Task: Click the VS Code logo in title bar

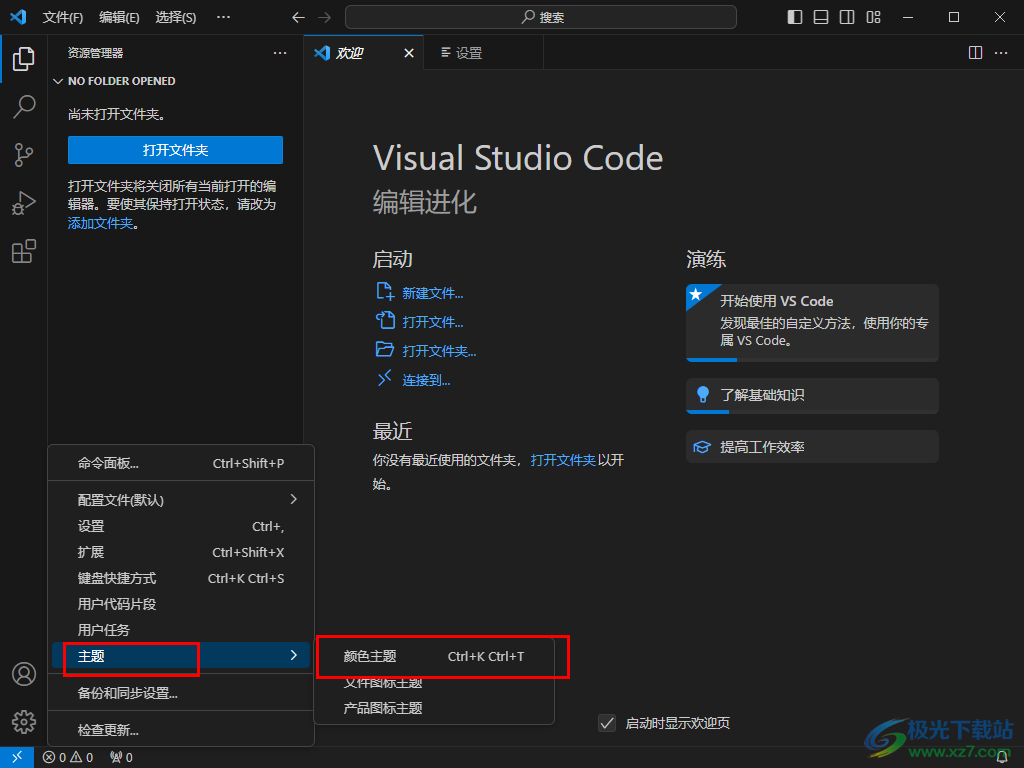Action: [18, 17]
